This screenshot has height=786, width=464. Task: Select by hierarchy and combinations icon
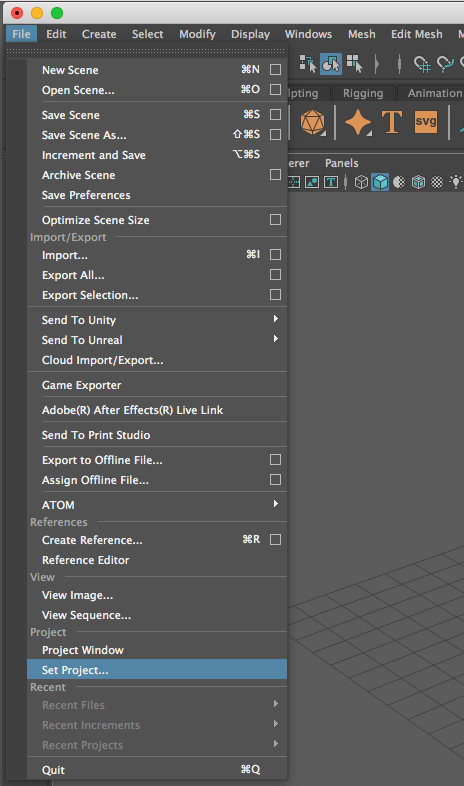click(308, 64)
